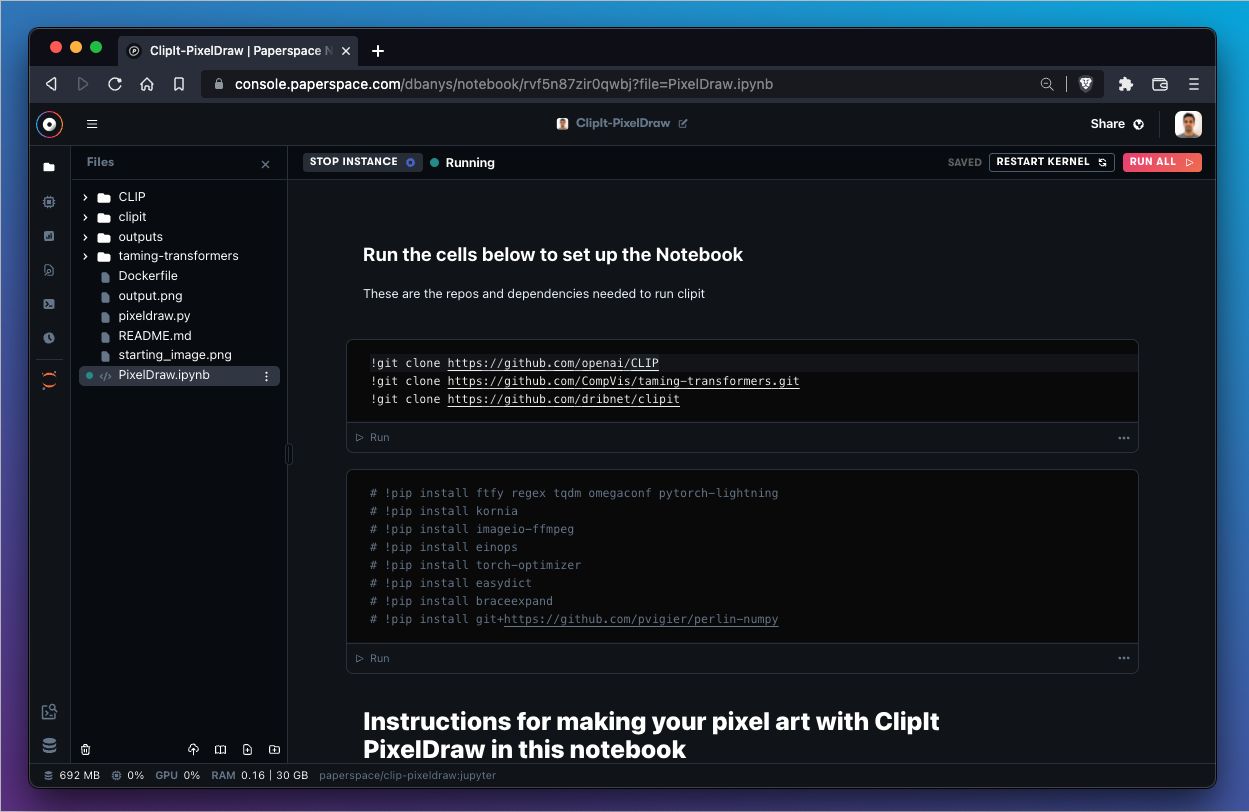Viewport: 1249px width, 812px height.
Task: Click the RESTART KERNEL button
Action: coord(1052,162)
